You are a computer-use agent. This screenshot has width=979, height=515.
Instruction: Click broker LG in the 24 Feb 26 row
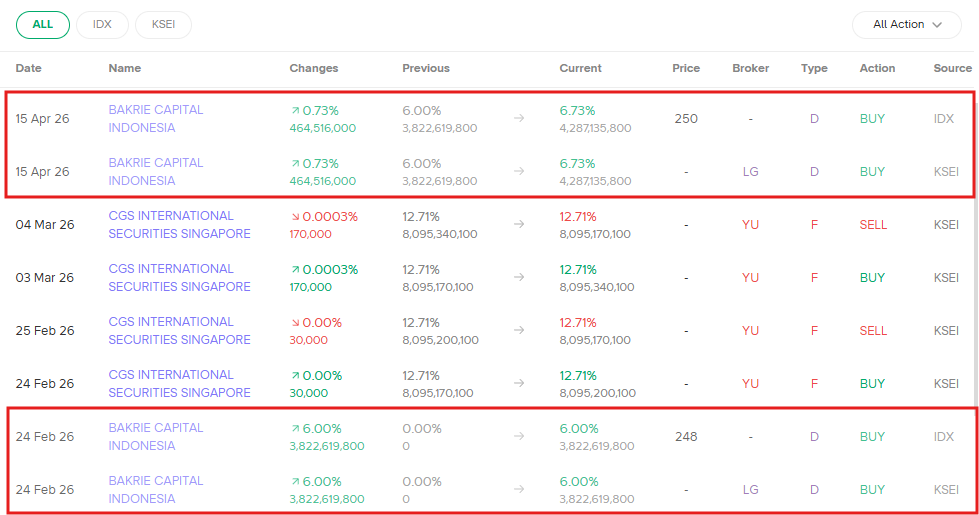(x=750, y=490)
